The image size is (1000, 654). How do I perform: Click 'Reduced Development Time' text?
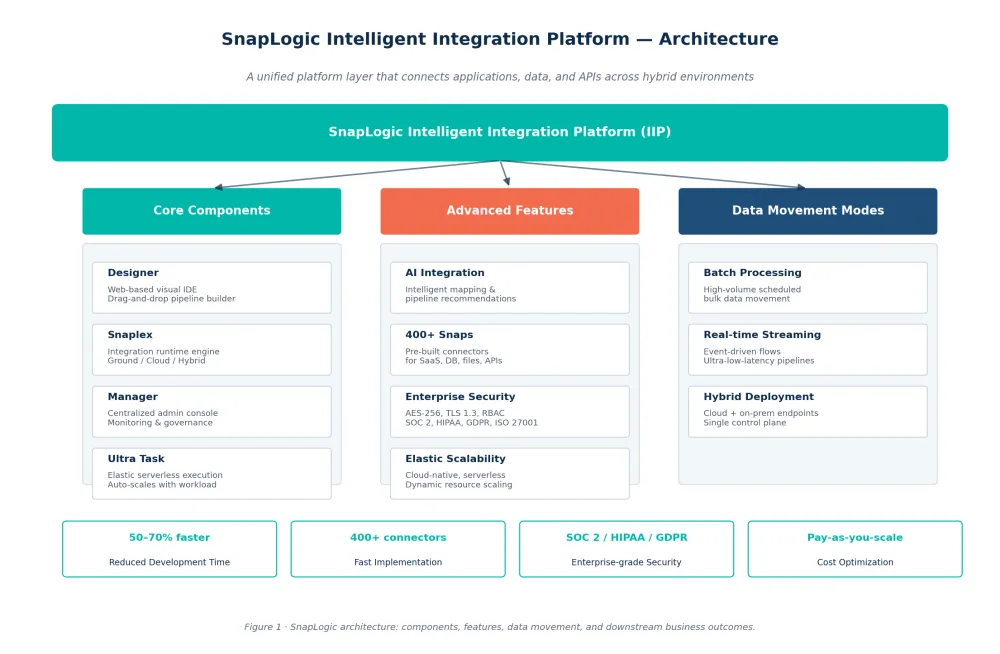[x=169, y=562]
